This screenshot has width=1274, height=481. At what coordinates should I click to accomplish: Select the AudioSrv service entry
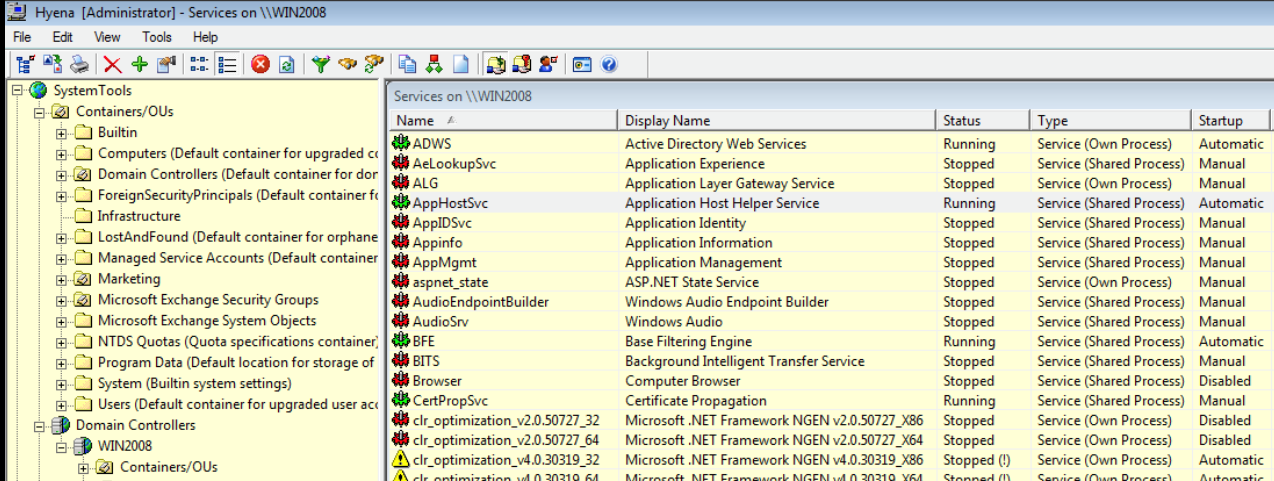pyautogui.click(x=440, y=322)
